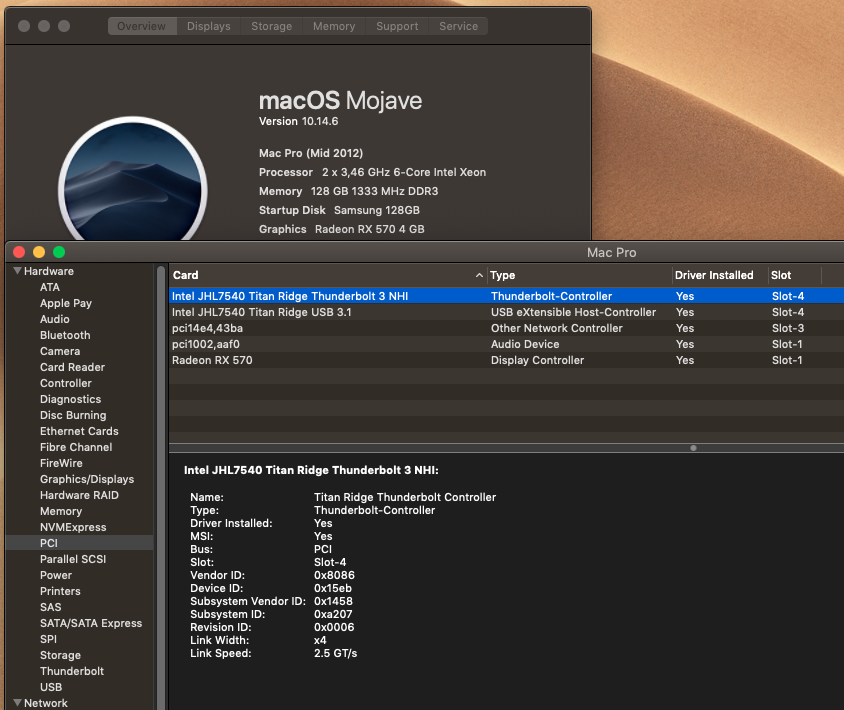
Task: Select PCI in the sidebar
Action: click(80, 543)
